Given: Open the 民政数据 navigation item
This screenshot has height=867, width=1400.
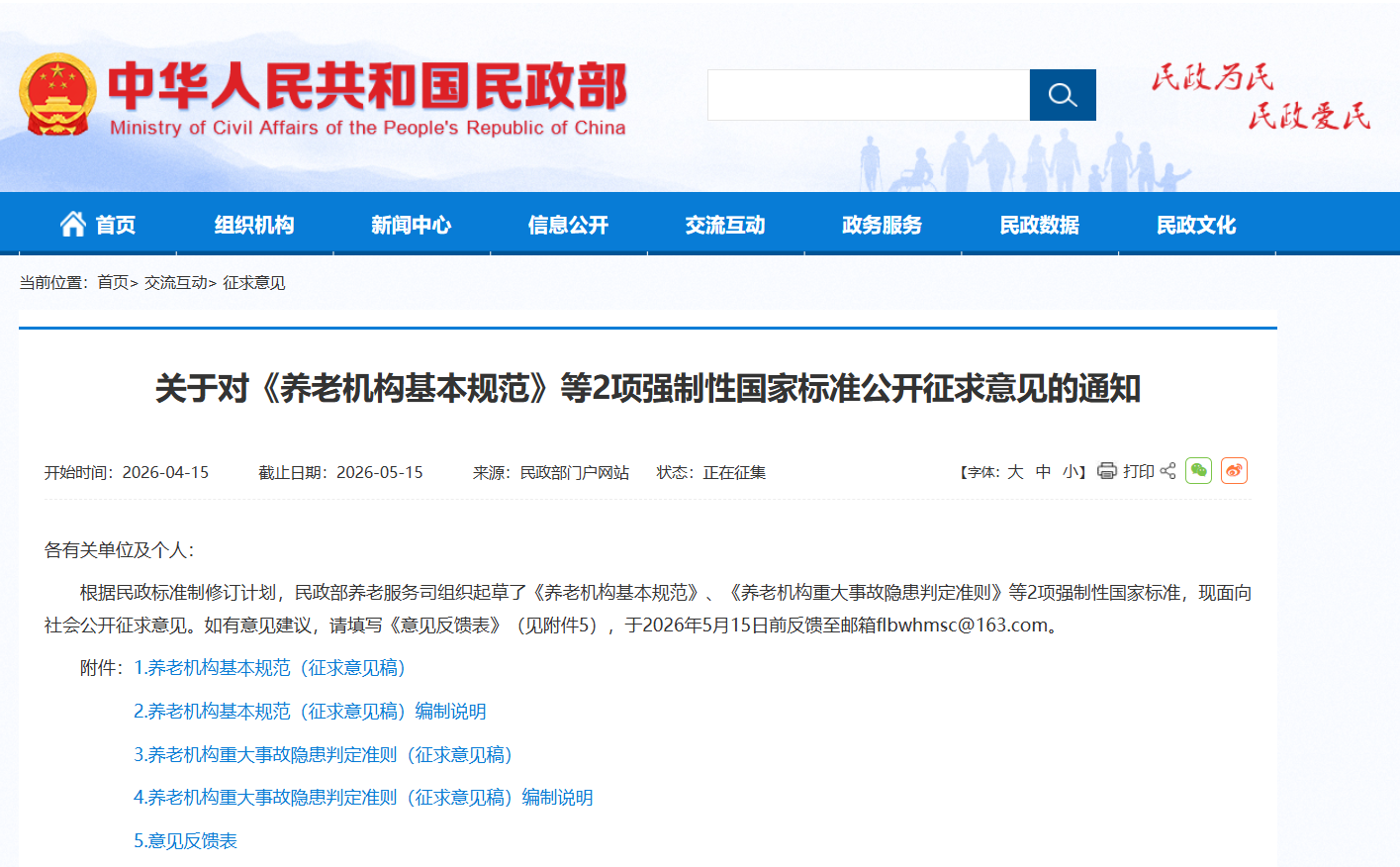Looking at the screenshot, I should (x=1040, y=225).
